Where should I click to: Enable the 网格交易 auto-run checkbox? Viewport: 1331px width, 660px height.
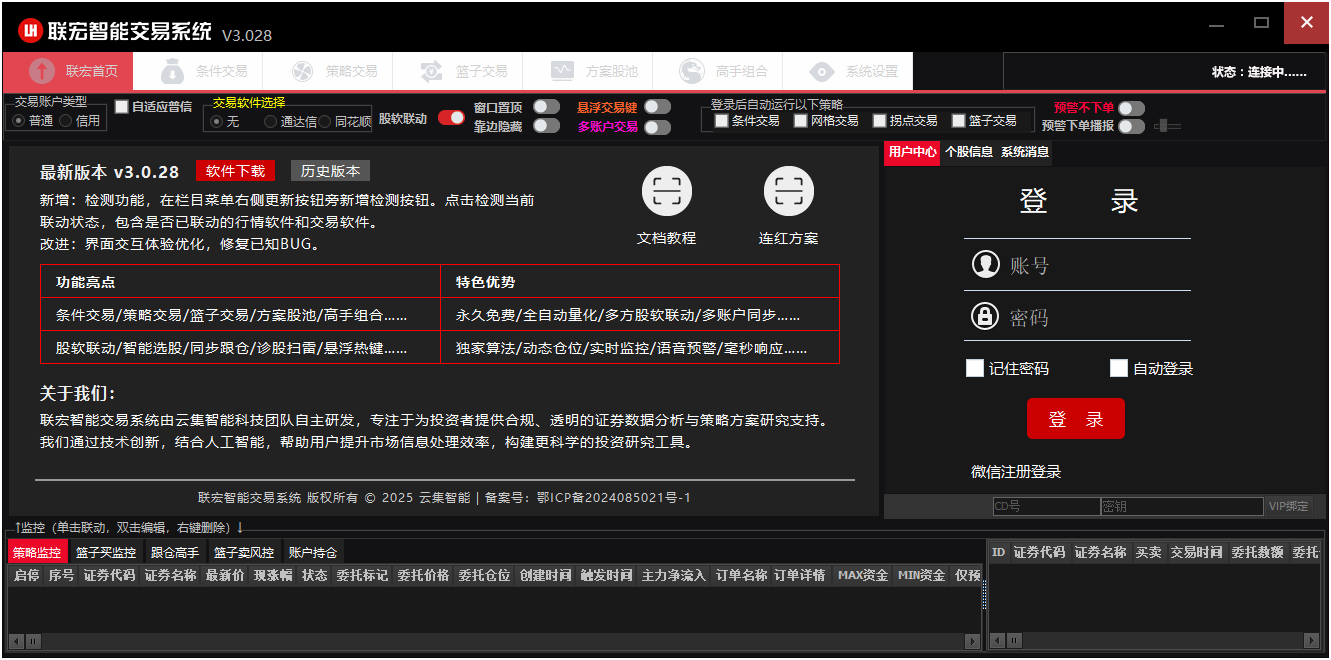801,121
